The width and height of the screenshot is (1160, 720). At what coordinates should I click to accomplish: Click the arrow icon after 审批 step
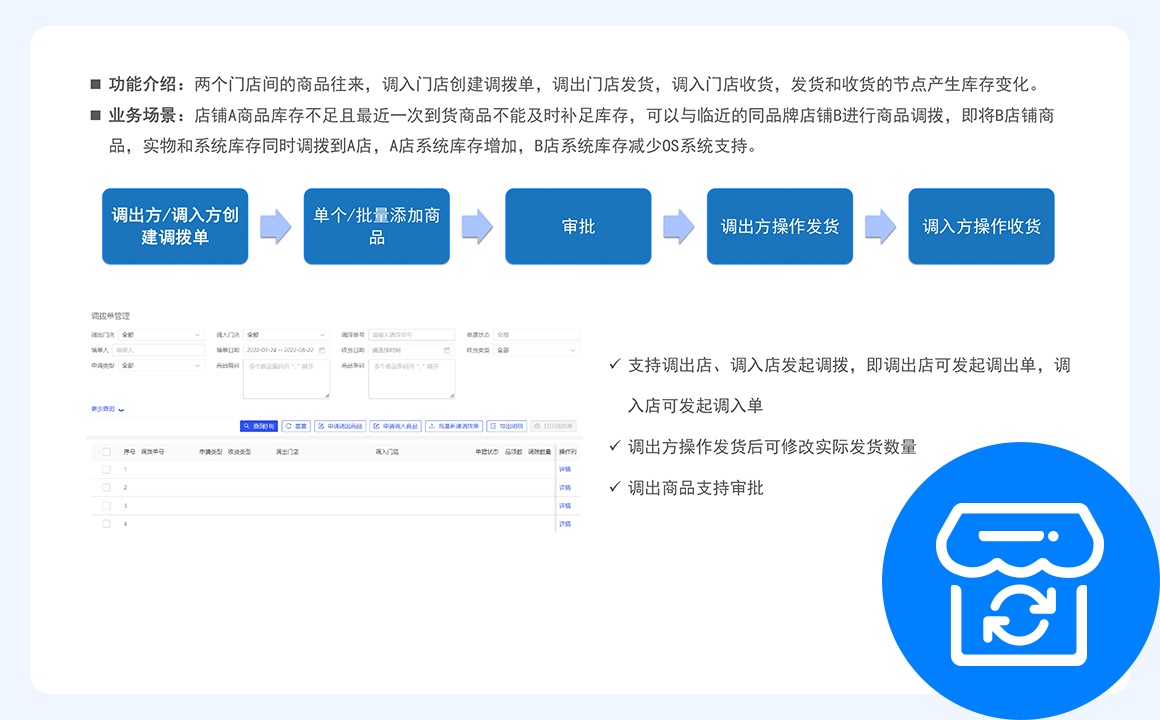[679, 226]
